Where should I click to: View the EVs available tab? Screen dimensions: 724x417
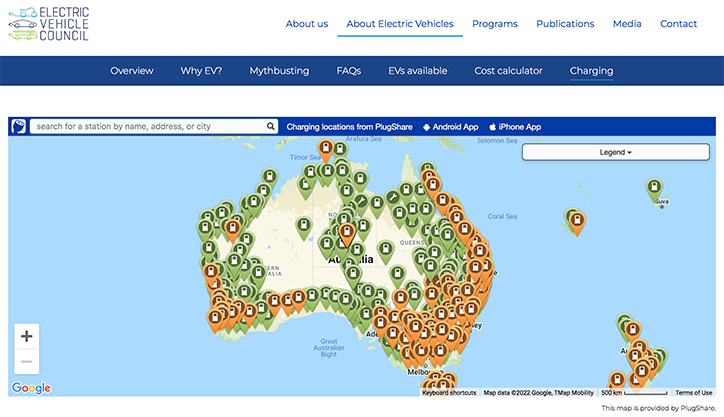tap(417, 71)
